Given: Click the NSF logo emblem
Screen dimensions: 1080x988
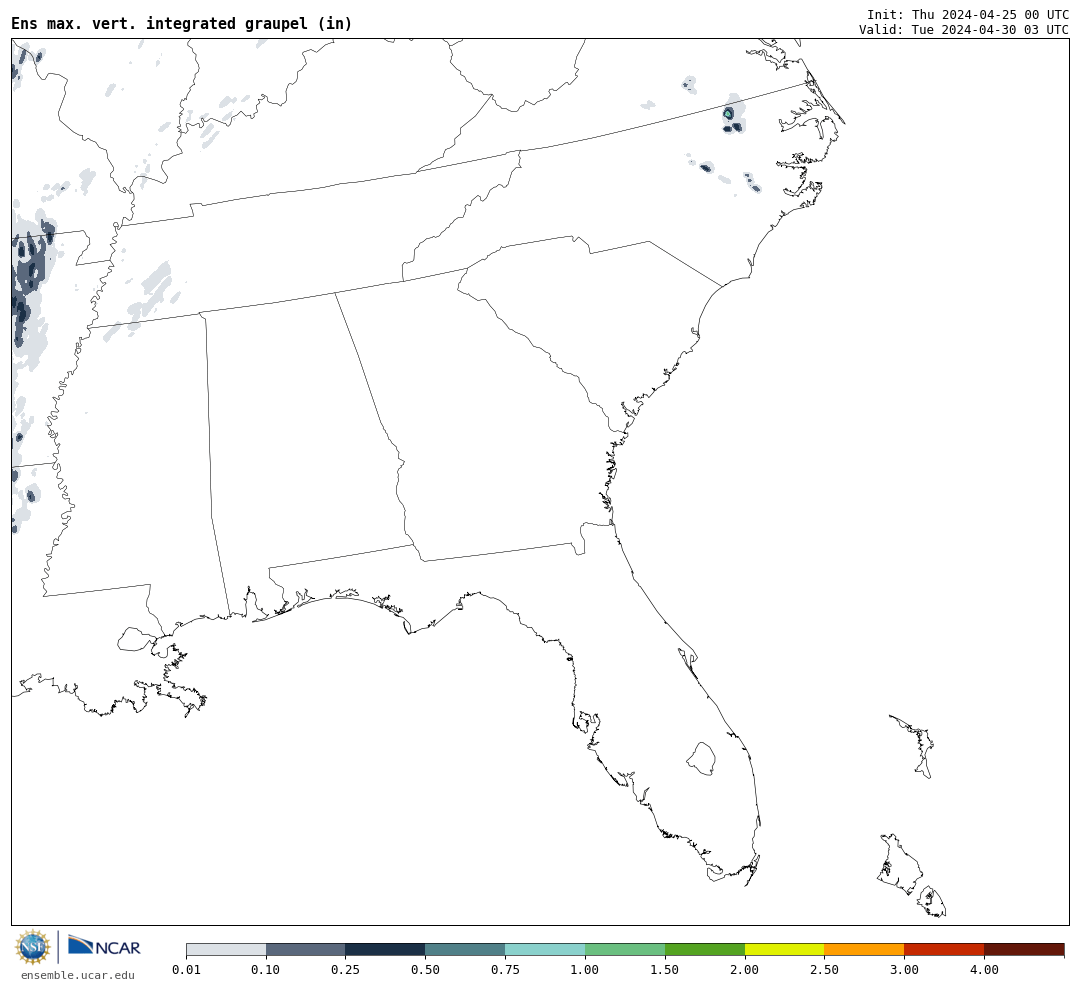Looking at the screenshot, I should click(32, 947).
